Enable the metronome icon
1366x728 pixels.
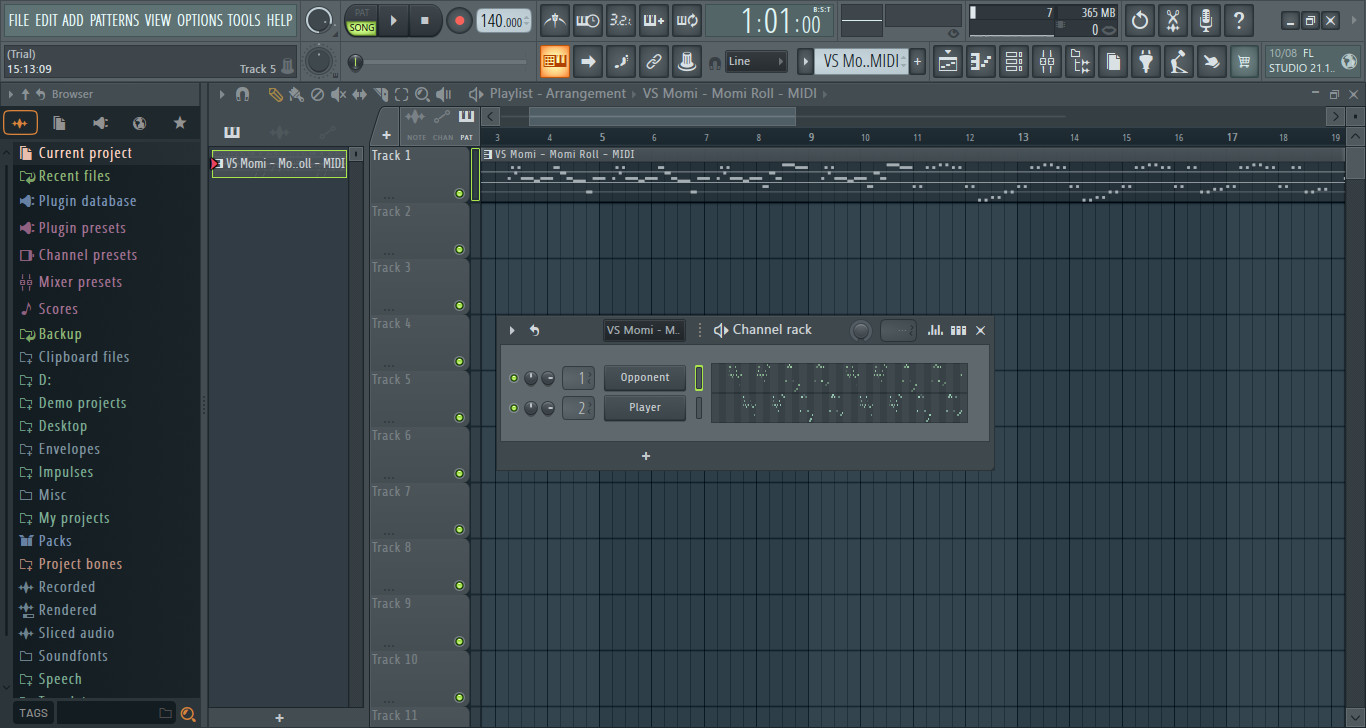coord(555,20)
